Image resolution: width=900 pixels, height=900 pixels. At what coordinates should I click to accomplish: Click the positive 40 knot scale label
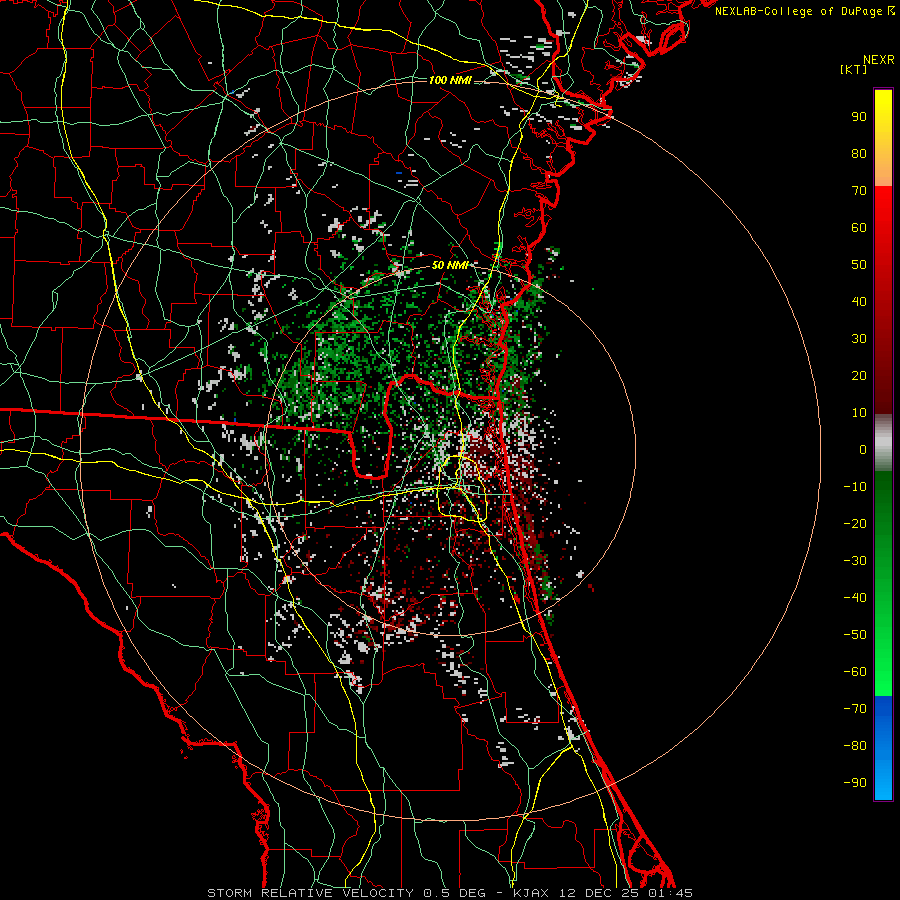(859, 301)
